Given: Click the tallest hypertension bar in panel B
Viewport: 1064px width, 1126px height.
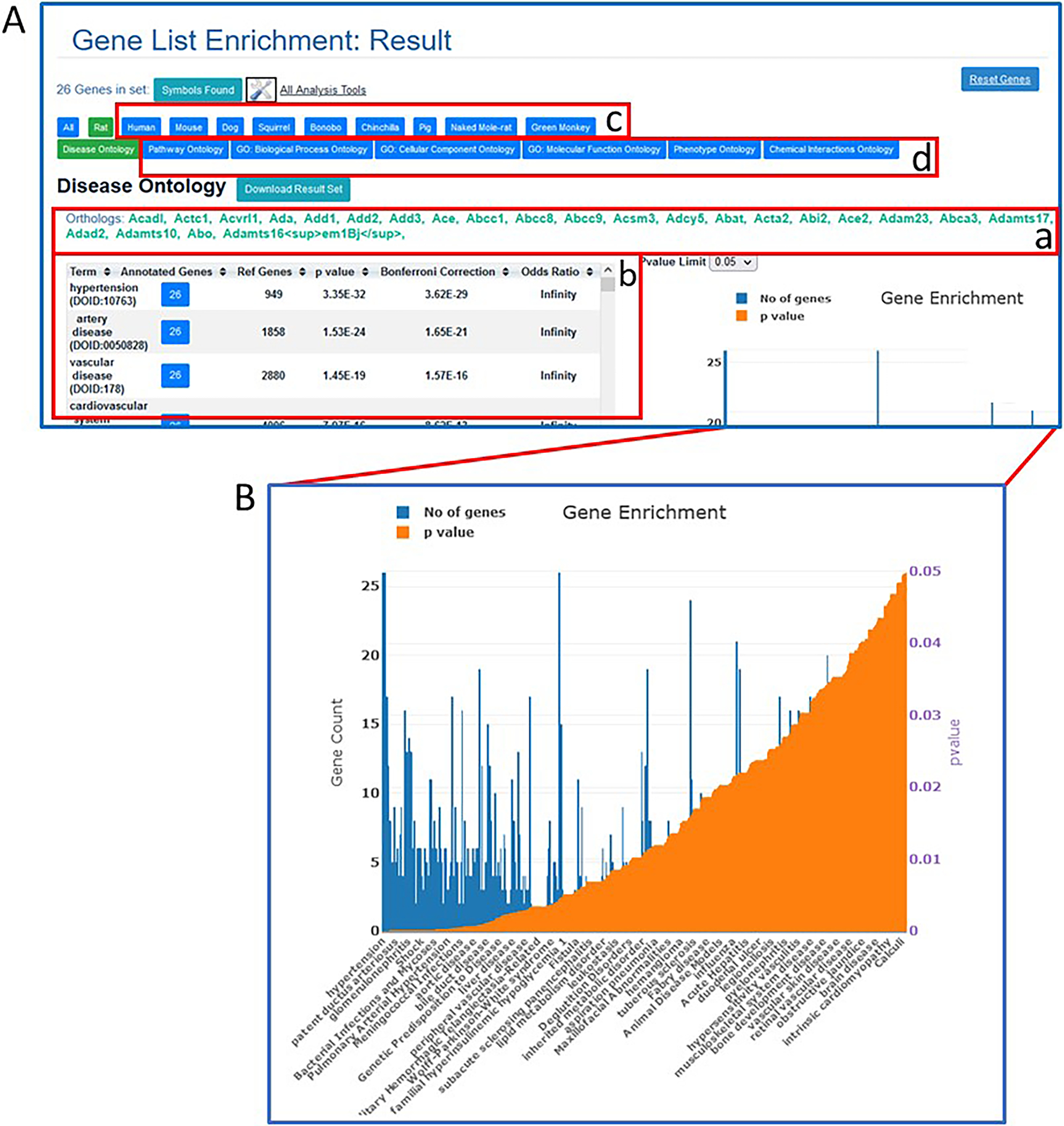Looking at the screenshot, I should tap(384, 752).
